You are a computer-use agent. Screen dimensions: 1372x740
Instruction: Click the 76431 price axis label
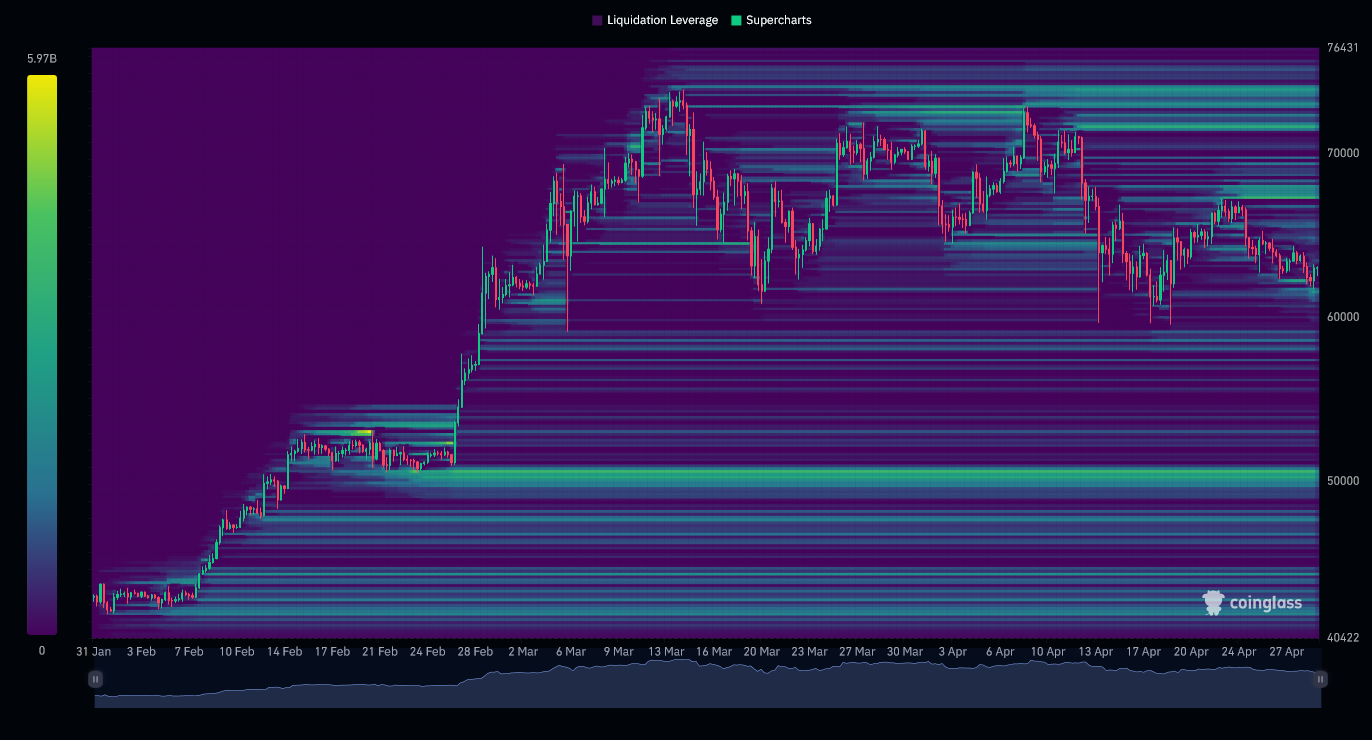click(1343, 46)
